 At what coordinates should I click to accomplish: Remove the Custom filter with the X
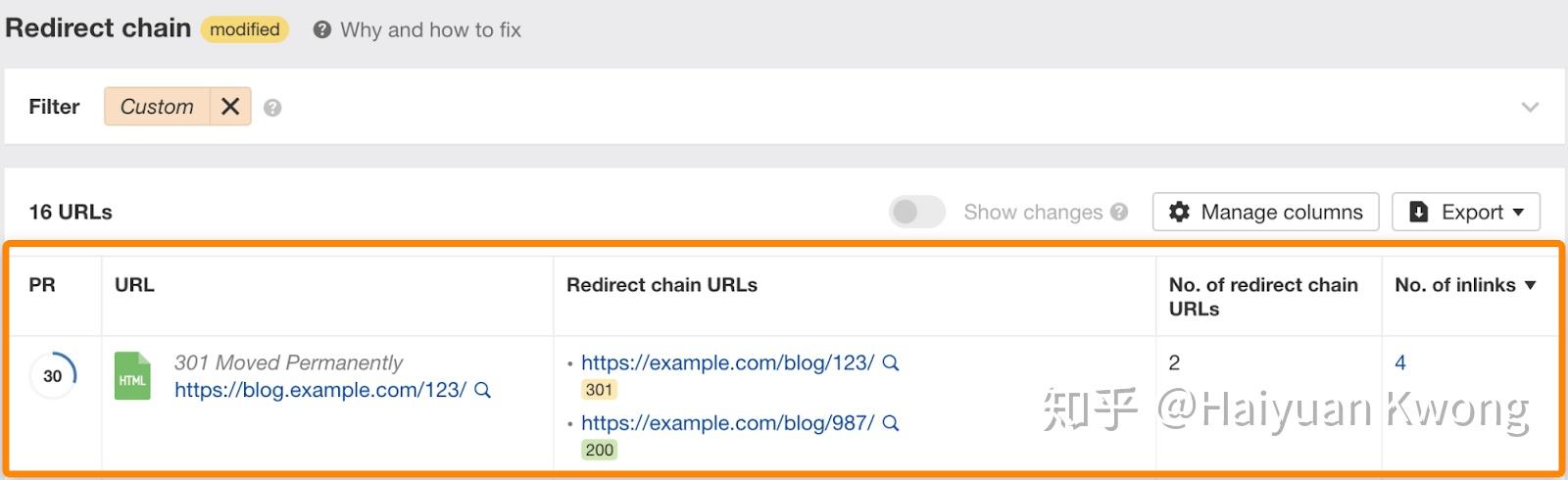tap(230, 106)
